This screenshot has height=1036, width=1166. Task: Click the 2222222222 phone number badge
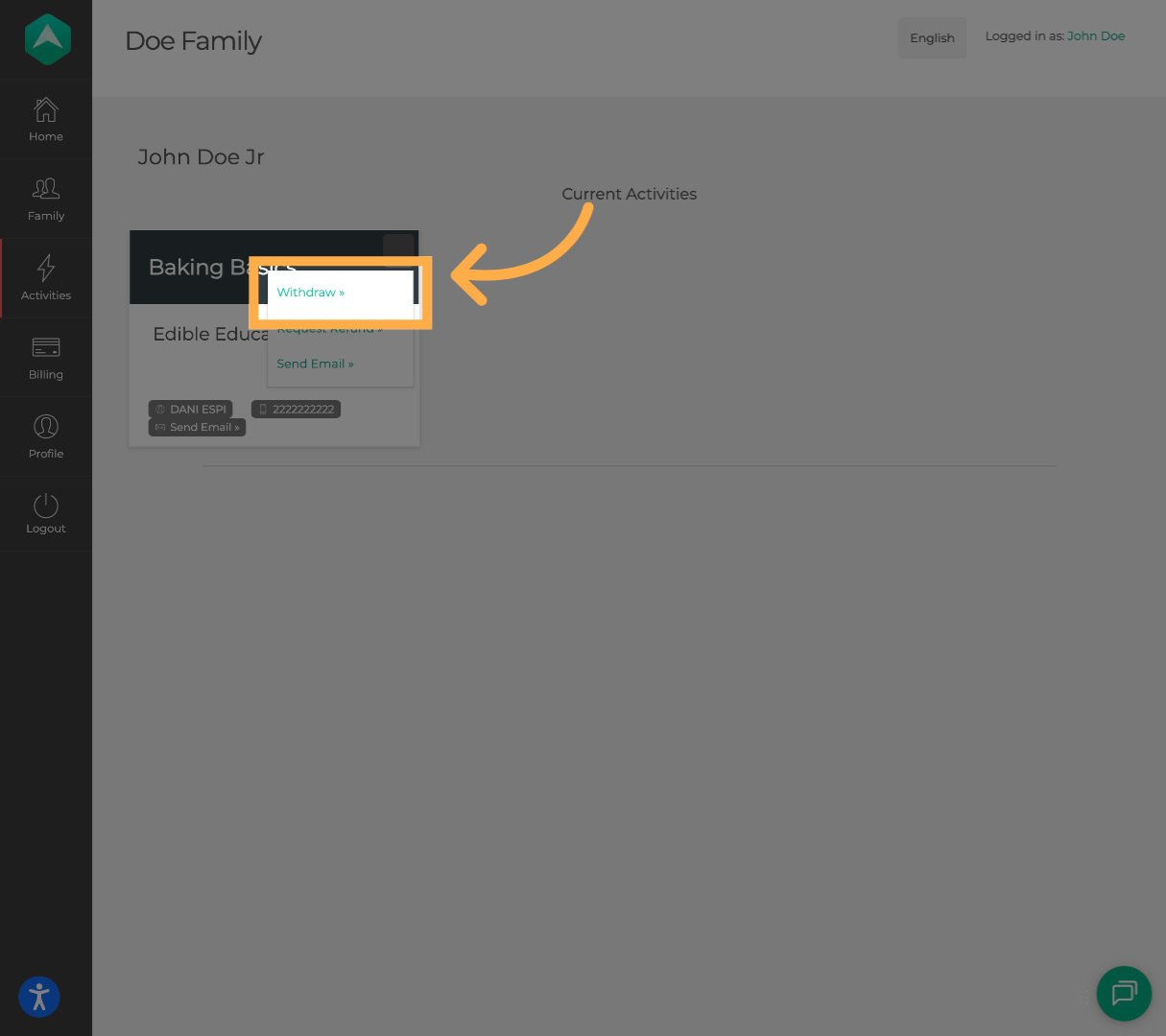tap(296, 410)
